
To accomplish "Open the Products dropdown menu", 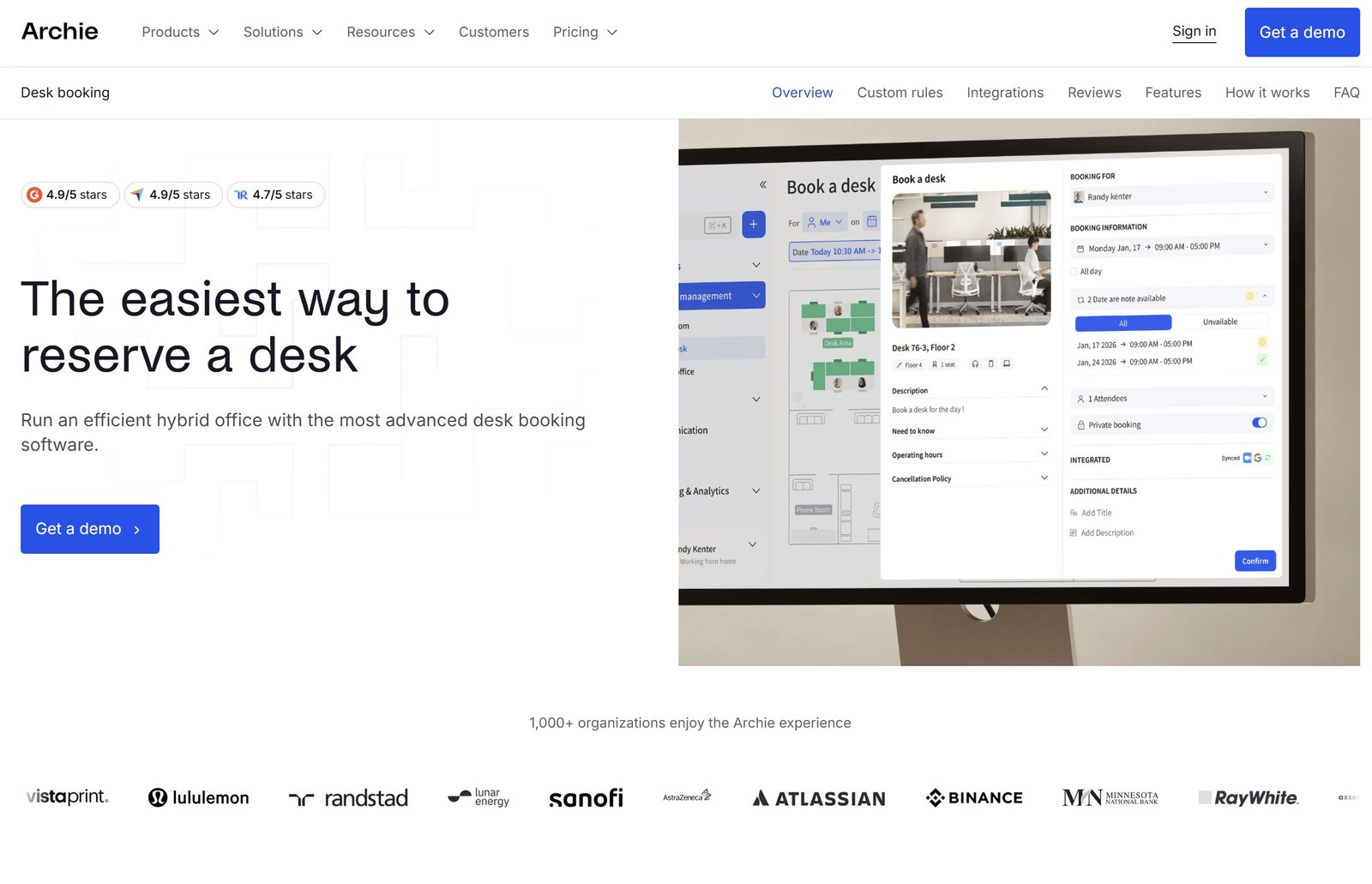I will pyautogui.click(x=180, y=32).
